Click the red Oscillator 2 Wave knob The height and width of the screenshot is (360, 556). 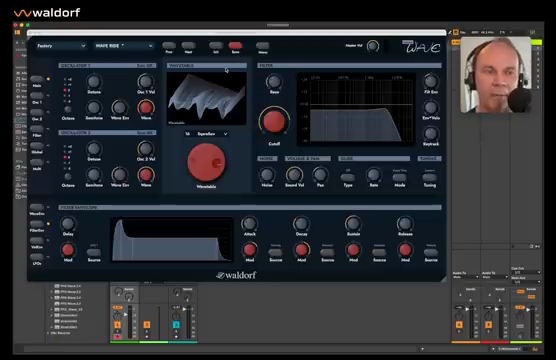pos(146,175)
